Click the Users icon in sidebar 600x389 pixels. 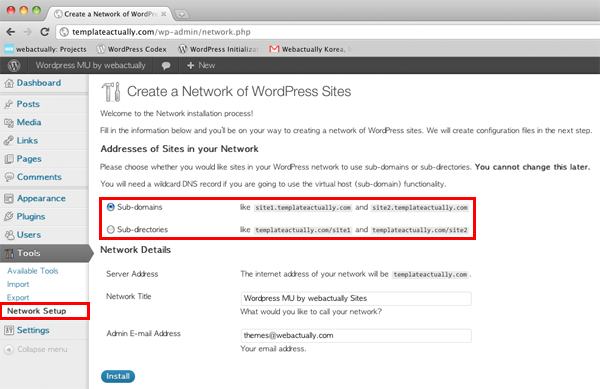[9, 235]
